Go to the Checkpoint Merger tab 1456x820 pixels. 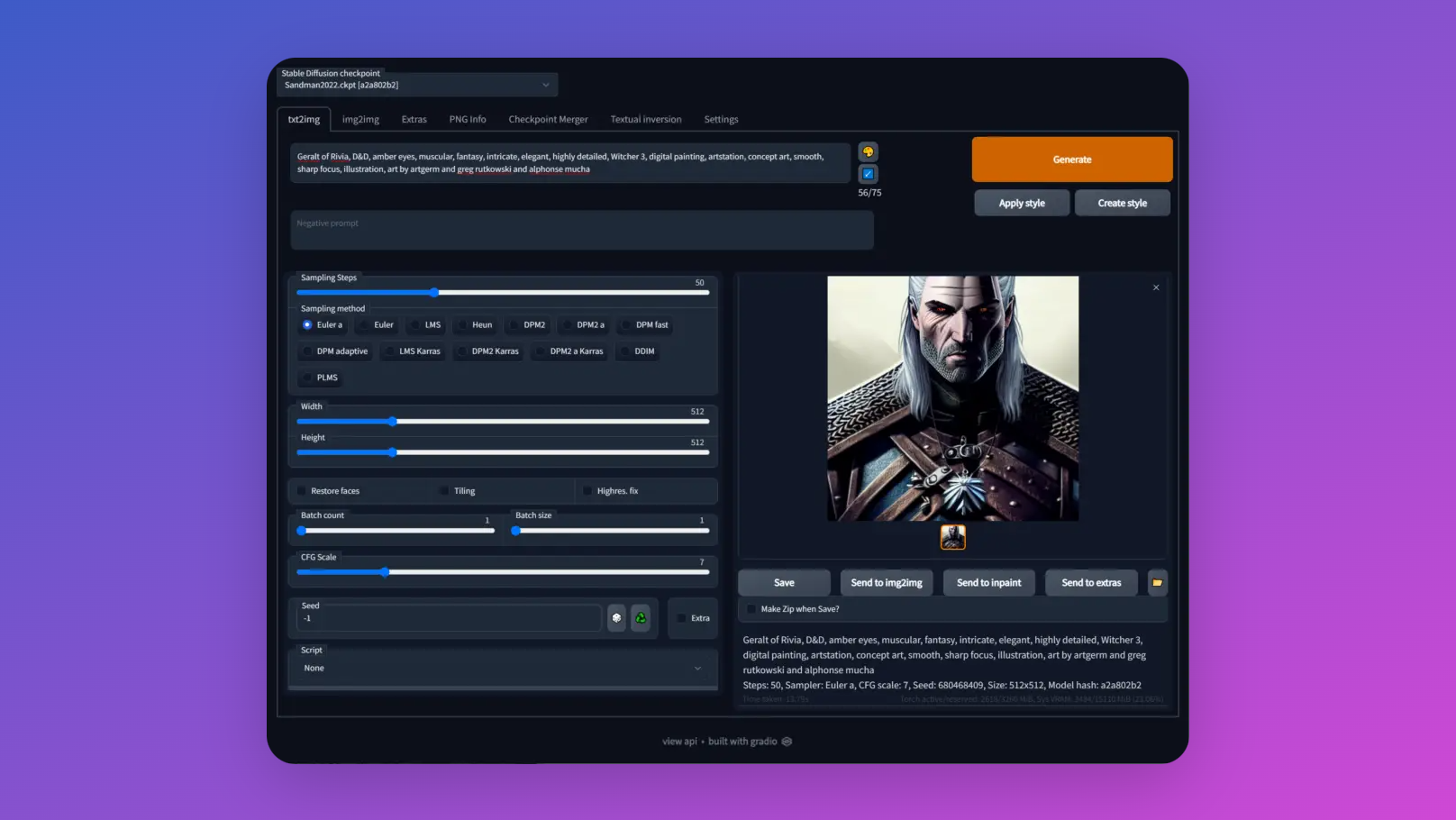click(x=548, y=119)
